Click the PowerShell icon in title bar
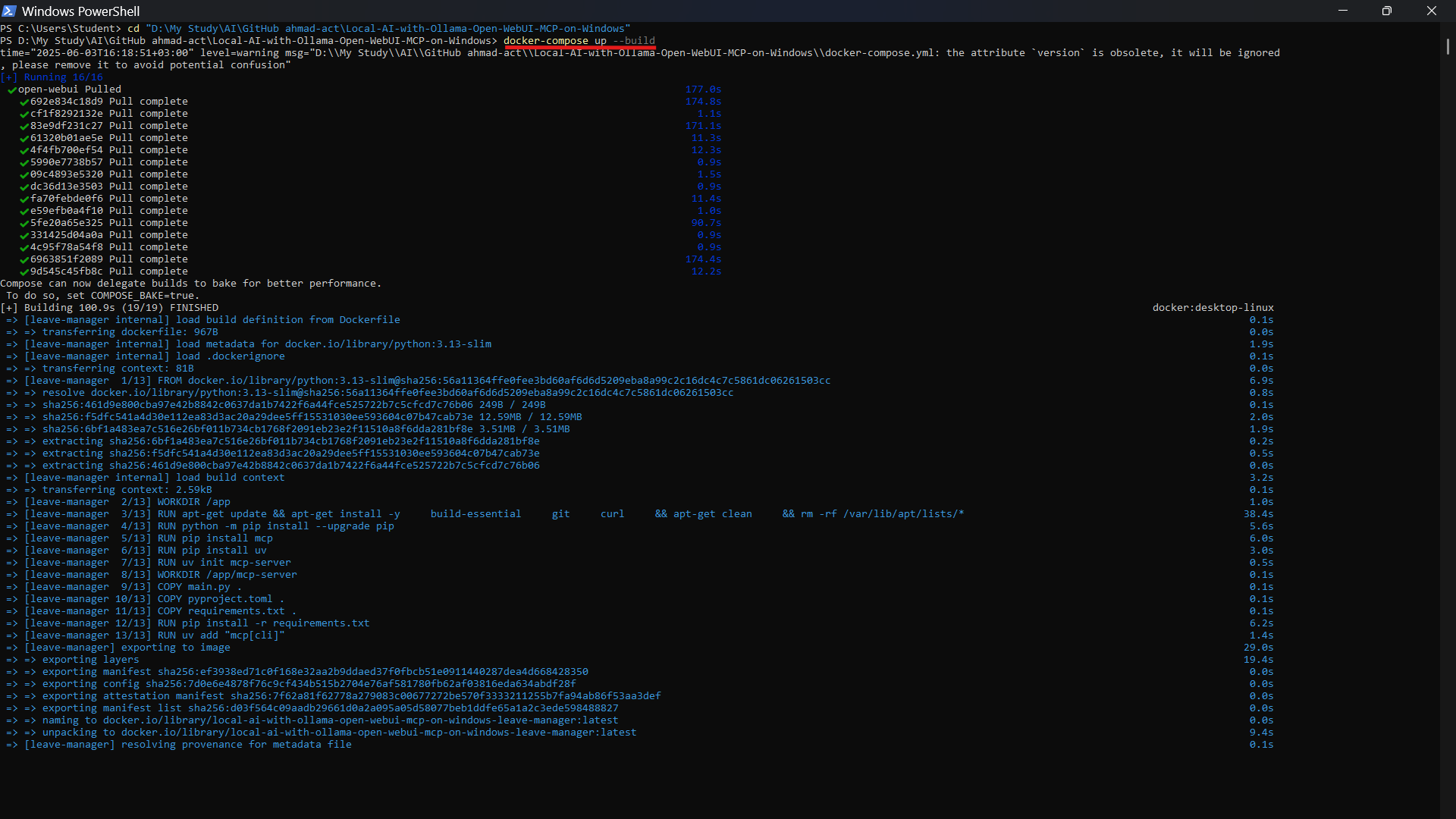Screen dimensions: 1456x819 [9, 11]
